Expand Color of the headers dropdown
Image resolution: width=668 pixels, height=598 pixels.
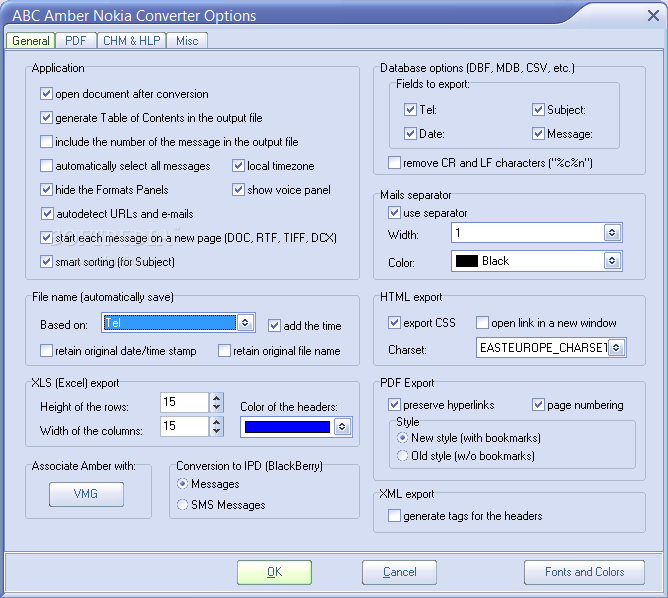click(342, 427)
